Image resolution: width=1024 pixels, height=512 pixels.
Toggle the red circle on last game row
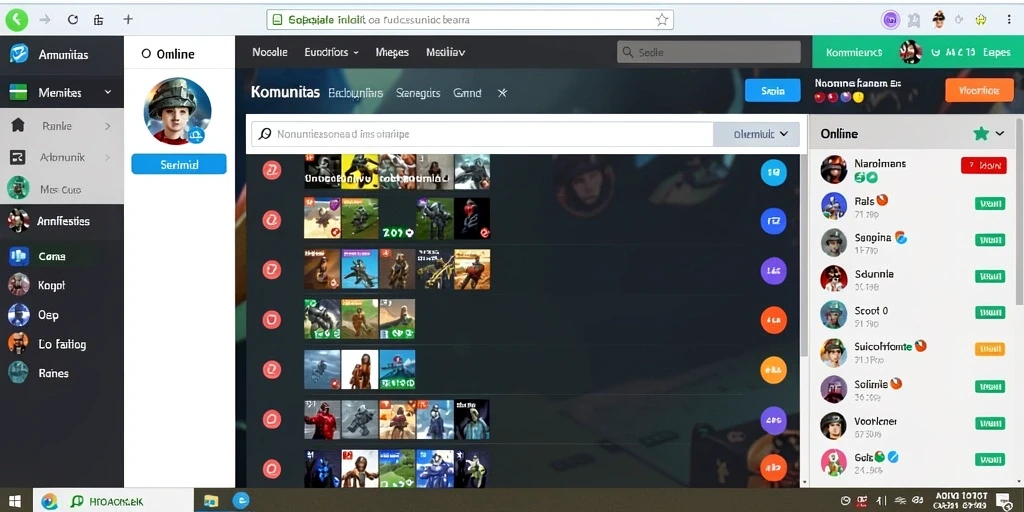[x=272, y=469]
